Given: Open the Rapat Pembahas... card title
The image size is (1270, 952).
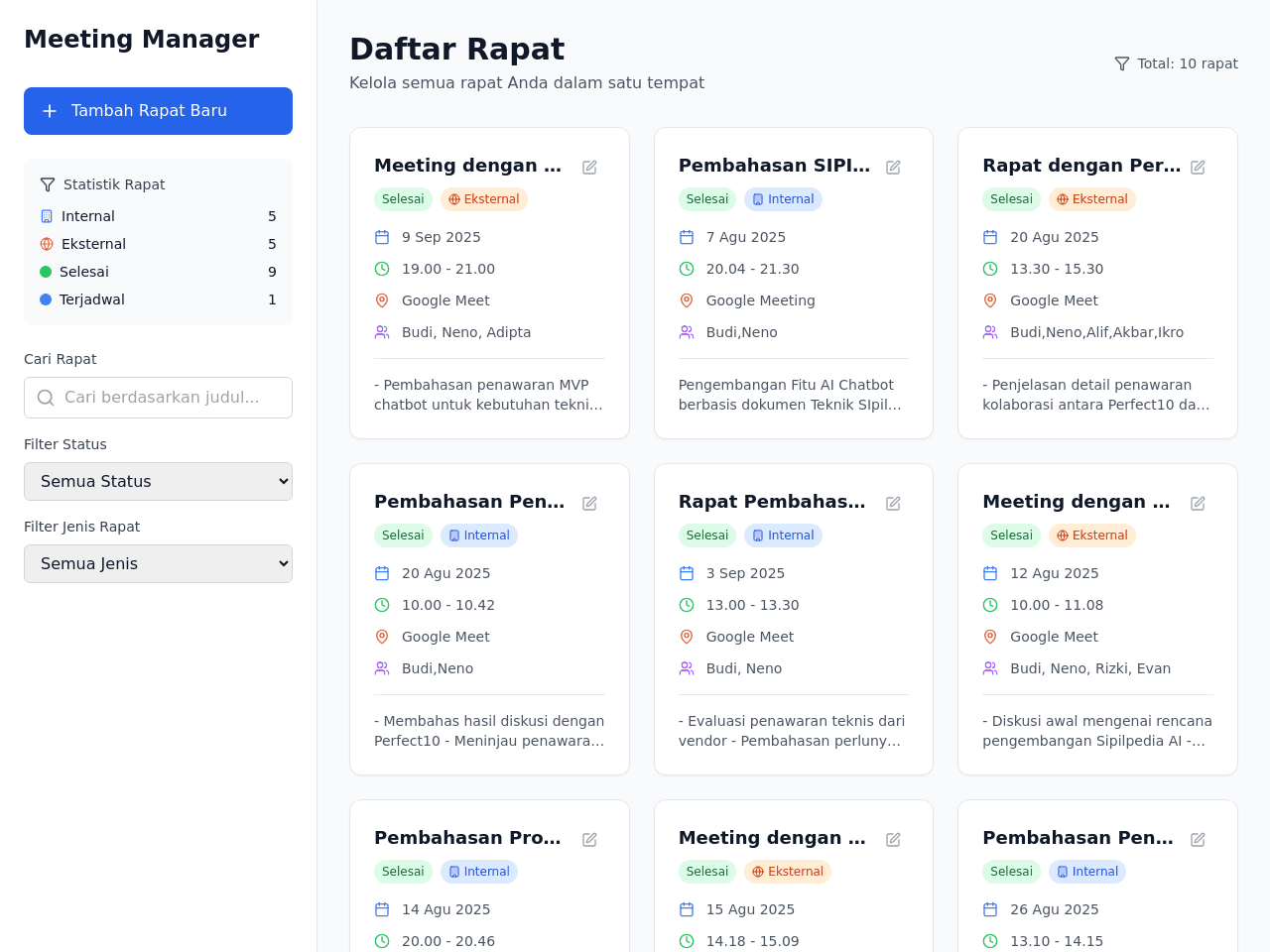Looking at the screenshot, I should click(772, 502).
